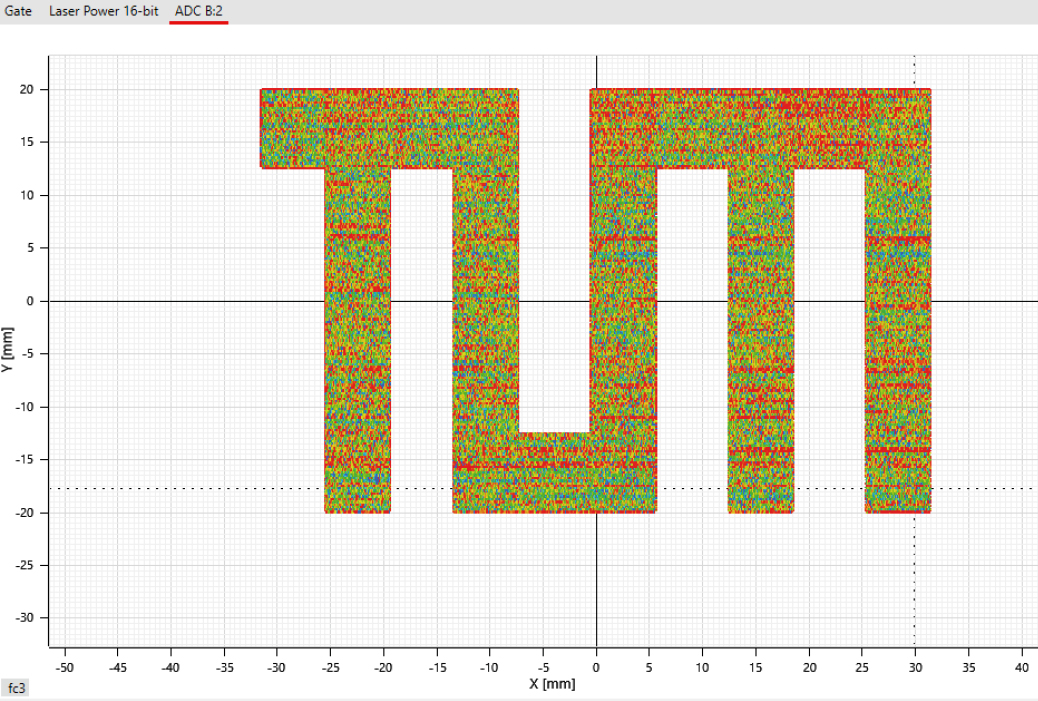The height and width of the screenshot is (701, 1038).
Task: Click the Y [mm] axis label
Action: pos(7,349)
